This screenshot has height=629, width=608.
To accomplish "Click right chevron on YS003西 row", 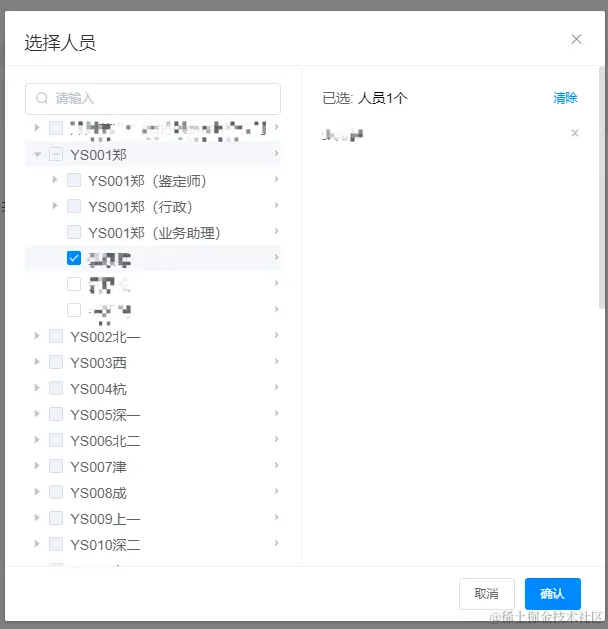I will tap(276, 361).
